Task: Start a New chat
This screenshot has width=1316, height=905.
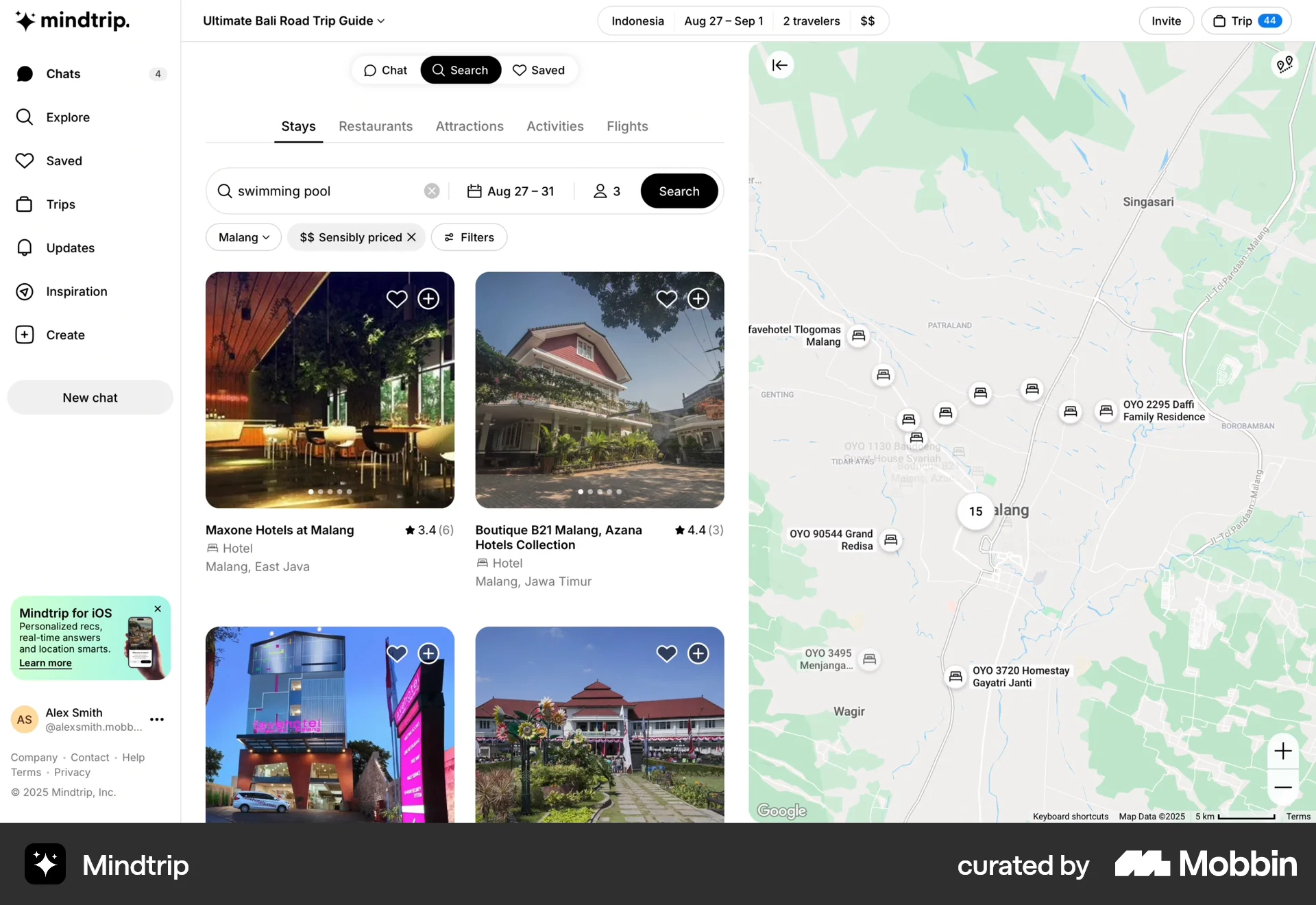Action: 90,398
